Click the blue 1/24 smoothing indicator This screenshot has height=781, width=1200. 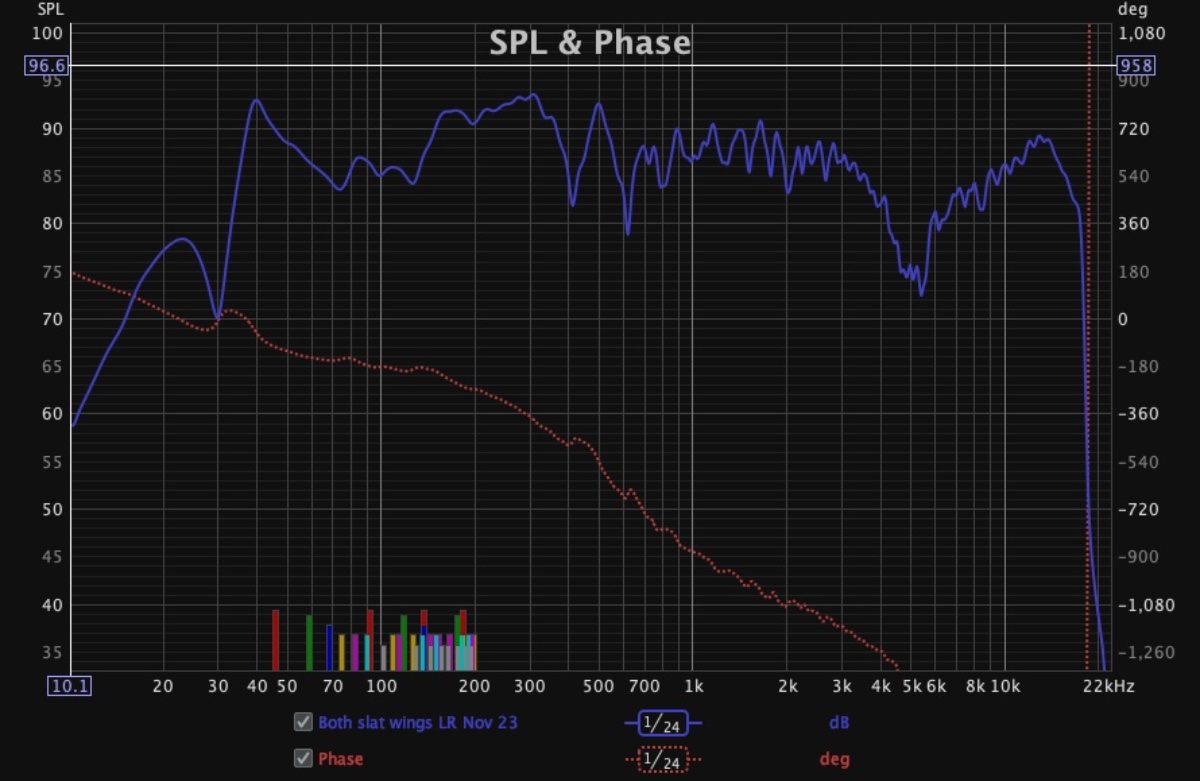click(x=663, y=723)
